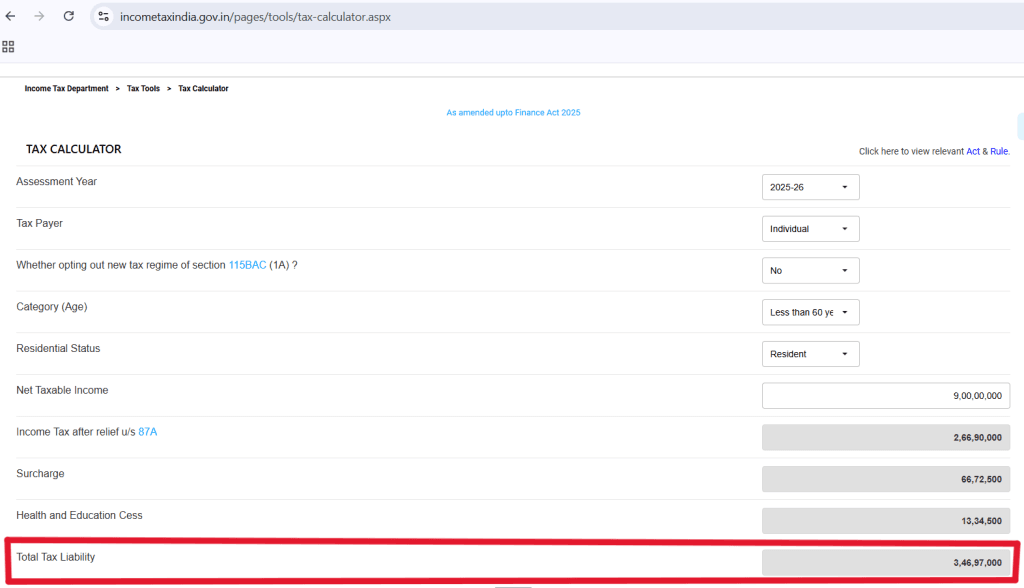This screenshot has width=1024, height=588.
Task: Click the browser address bar URL
Action: pos(255,17)
